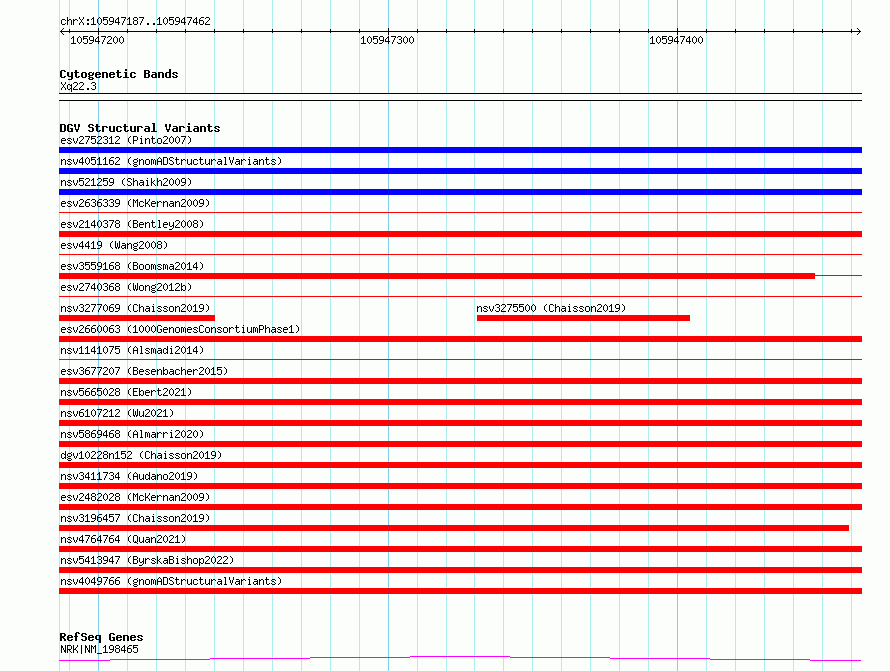Click the red bar under dgv10228n152

click(x=460, y=465)
